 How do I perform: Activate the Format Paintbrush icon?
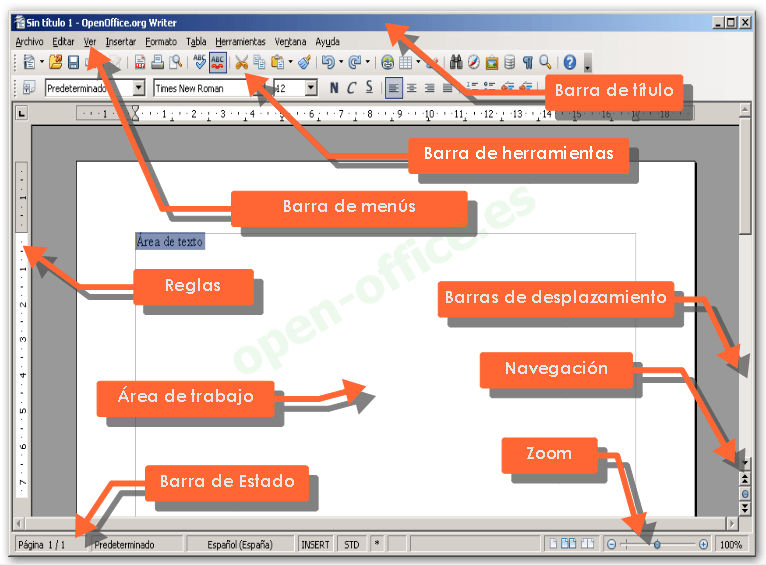(305, 62)
